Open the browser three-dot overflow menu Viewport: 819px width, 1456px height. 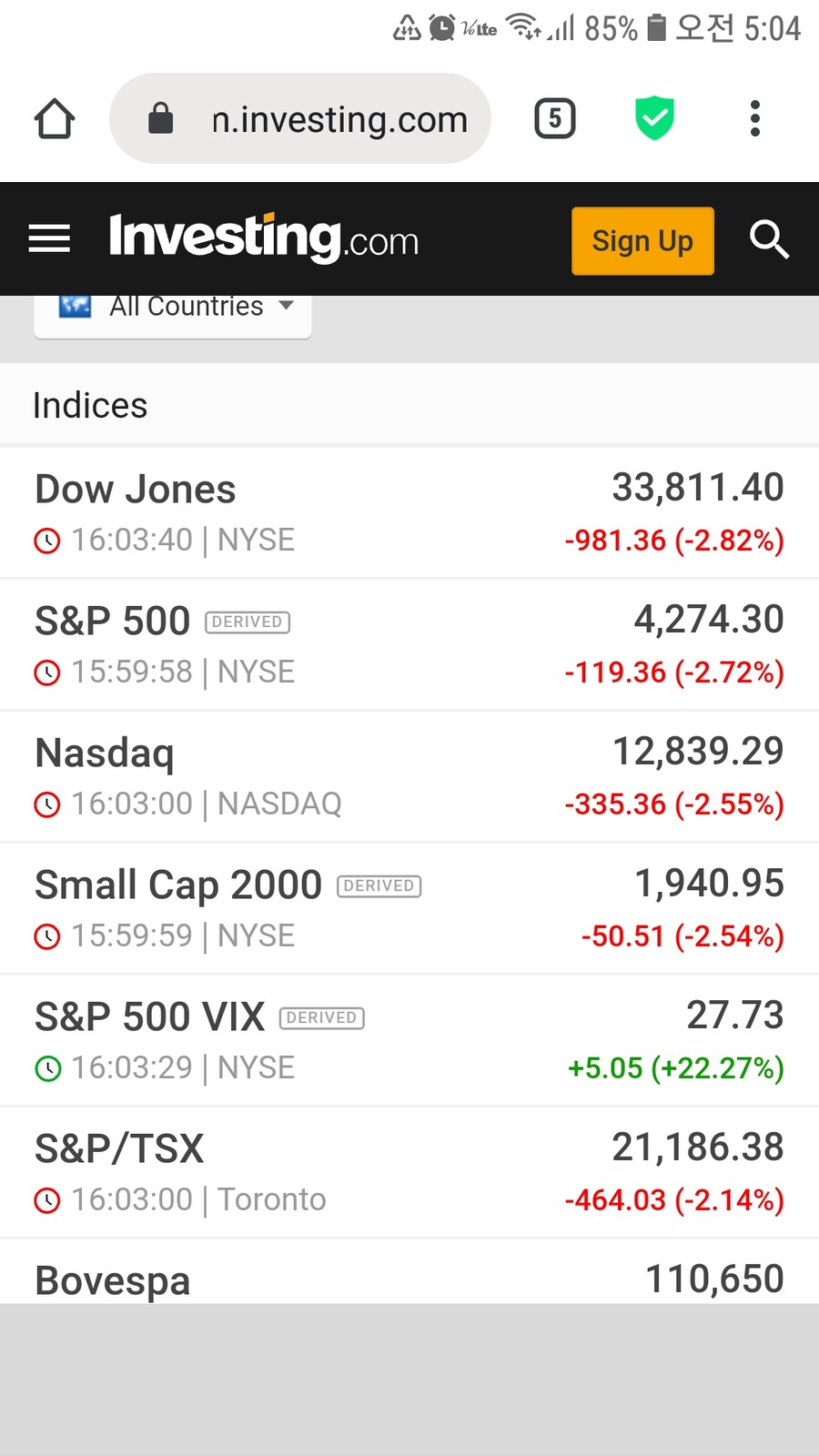tap(754, 119)
